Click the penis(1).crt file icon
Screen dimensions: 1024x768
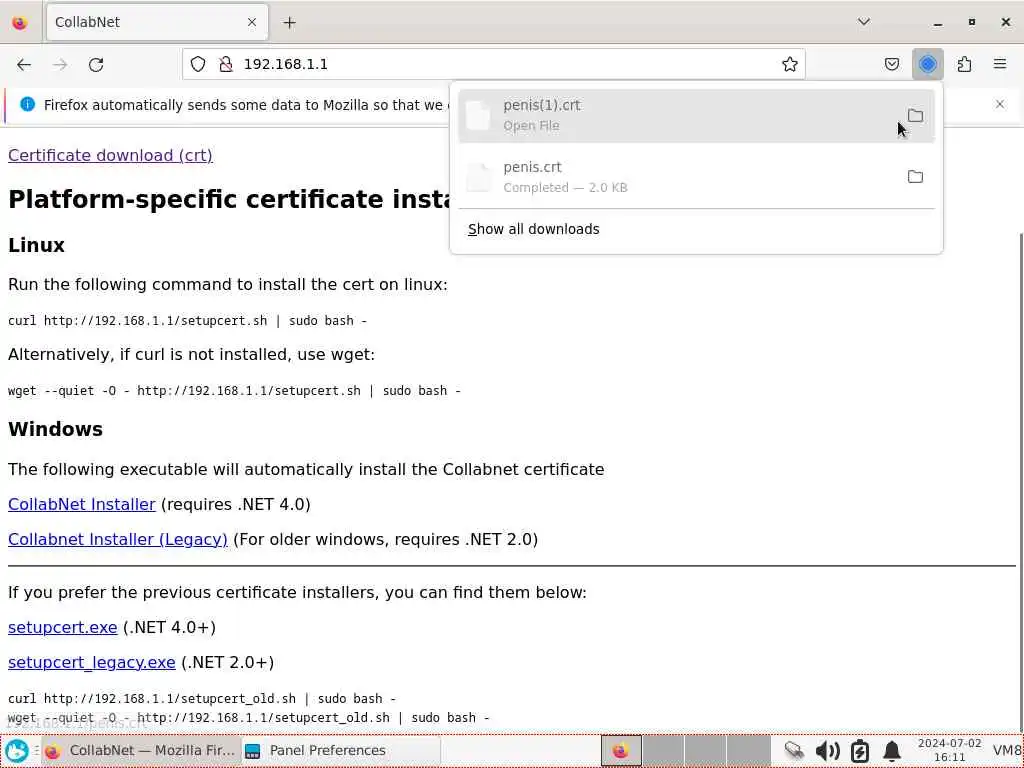tap(478, 115)
